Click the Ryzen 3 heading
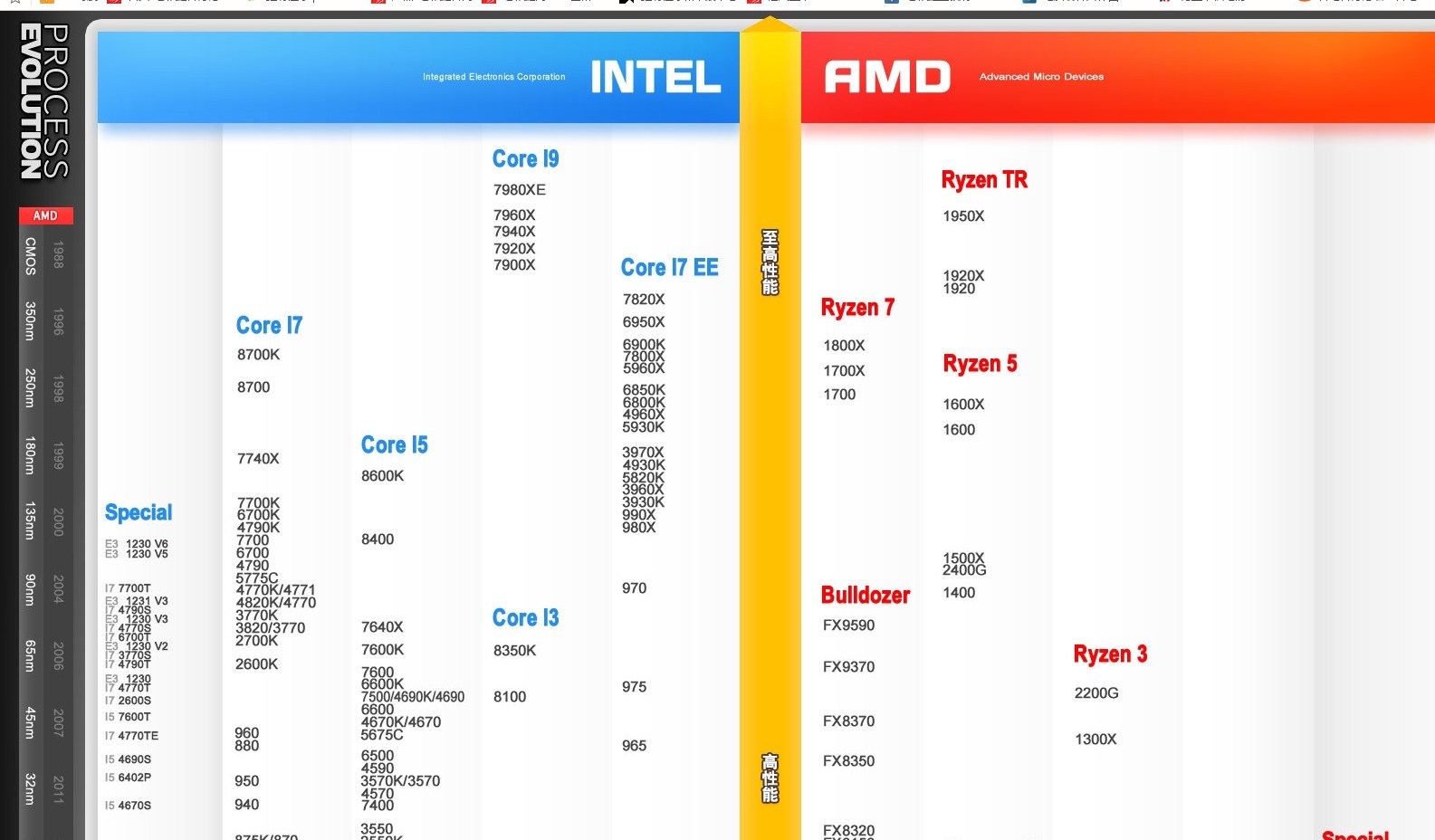The height and width of the screenshot is (840, 1435). (1110, 654)
